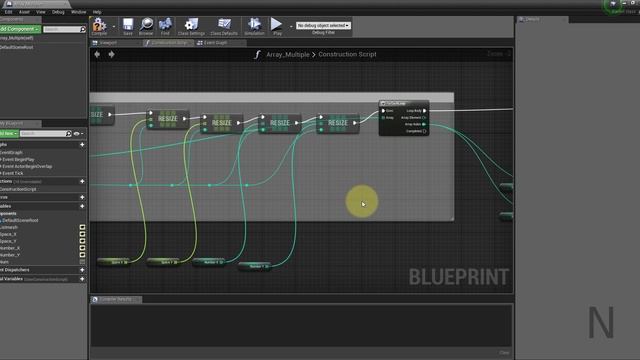Select Event Tick in My Blueprint
640x360 pixels.
[12, 173]
